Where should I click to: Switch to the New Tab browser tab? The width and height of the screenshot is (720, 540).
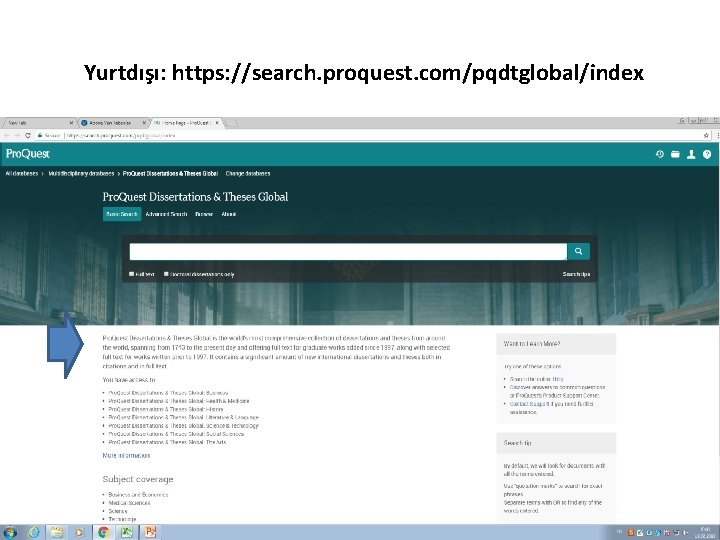coord(39,123)
